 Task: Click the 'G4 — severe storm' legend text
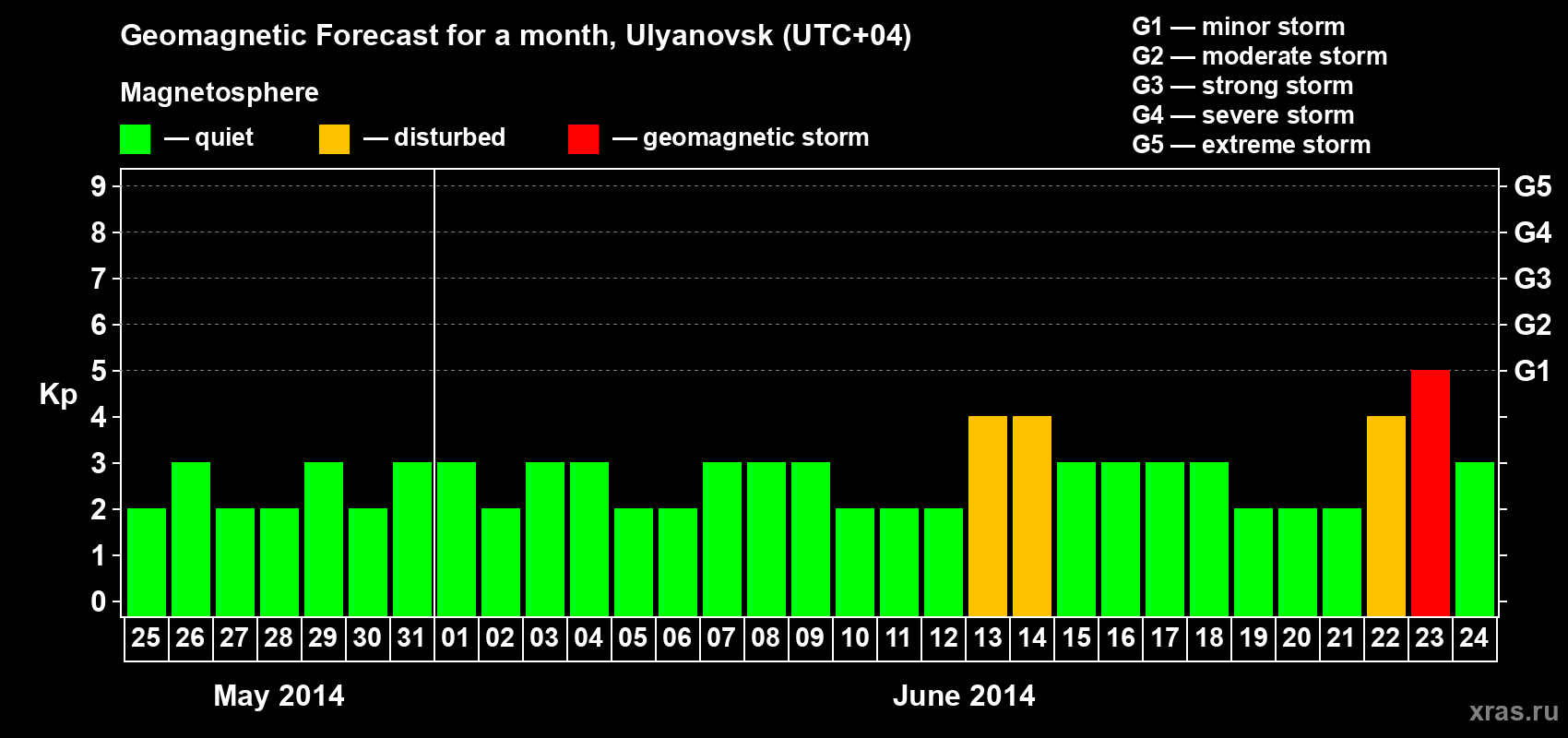click(1243, 115)
